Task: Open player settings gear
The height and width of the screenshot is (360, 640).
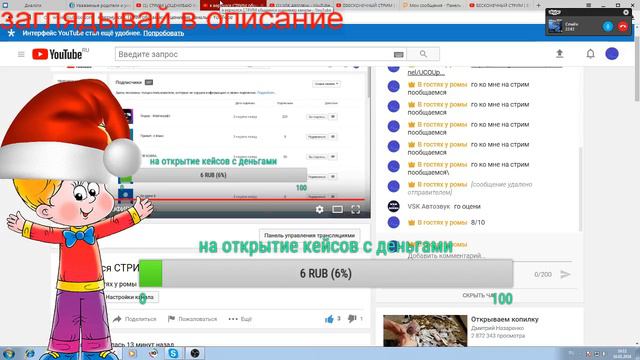Action: pos(319,209)
